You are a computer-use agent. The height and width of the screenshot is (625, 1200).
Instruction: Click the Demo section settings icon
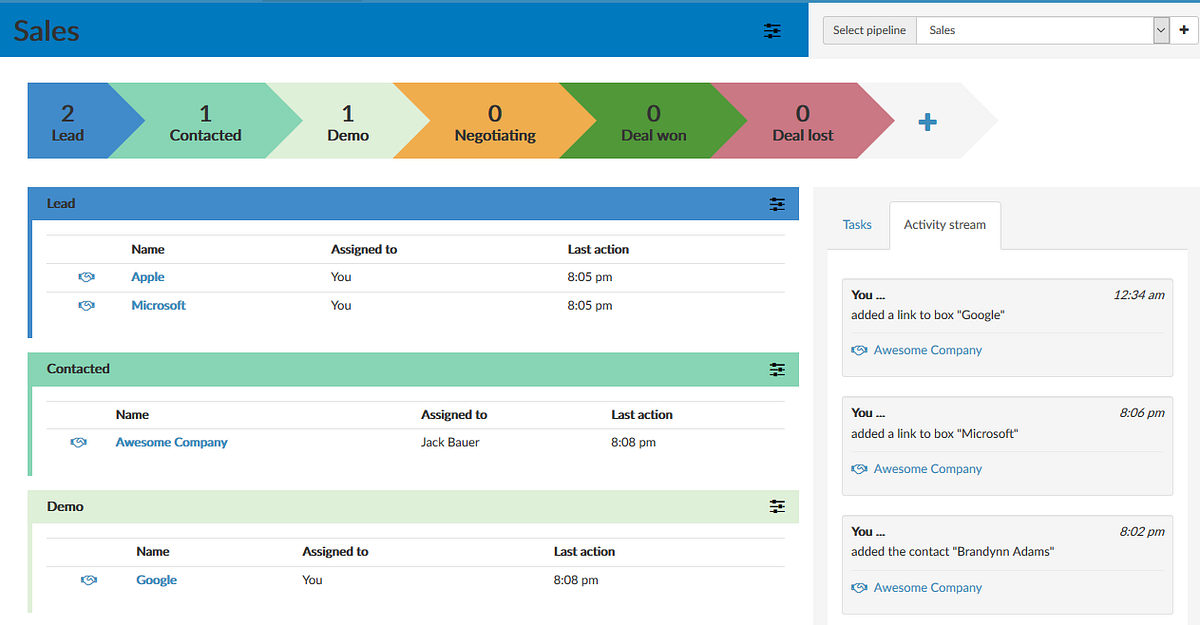(x=777, y=507)
